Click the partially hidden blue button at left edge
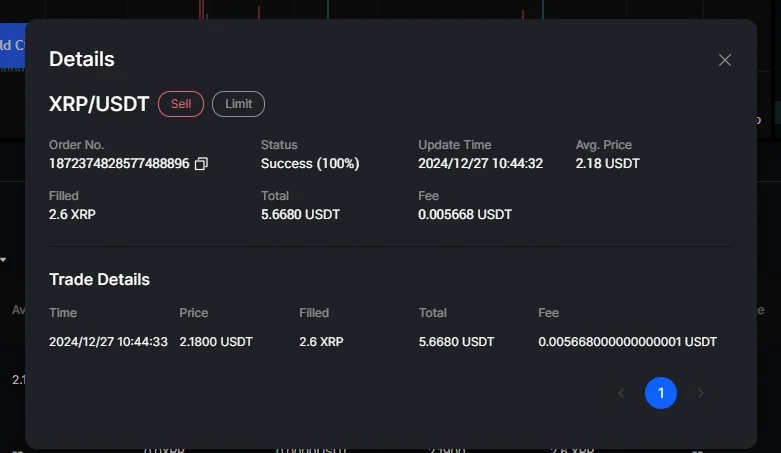Screen dimensions: 781x453 coord(11,46)
